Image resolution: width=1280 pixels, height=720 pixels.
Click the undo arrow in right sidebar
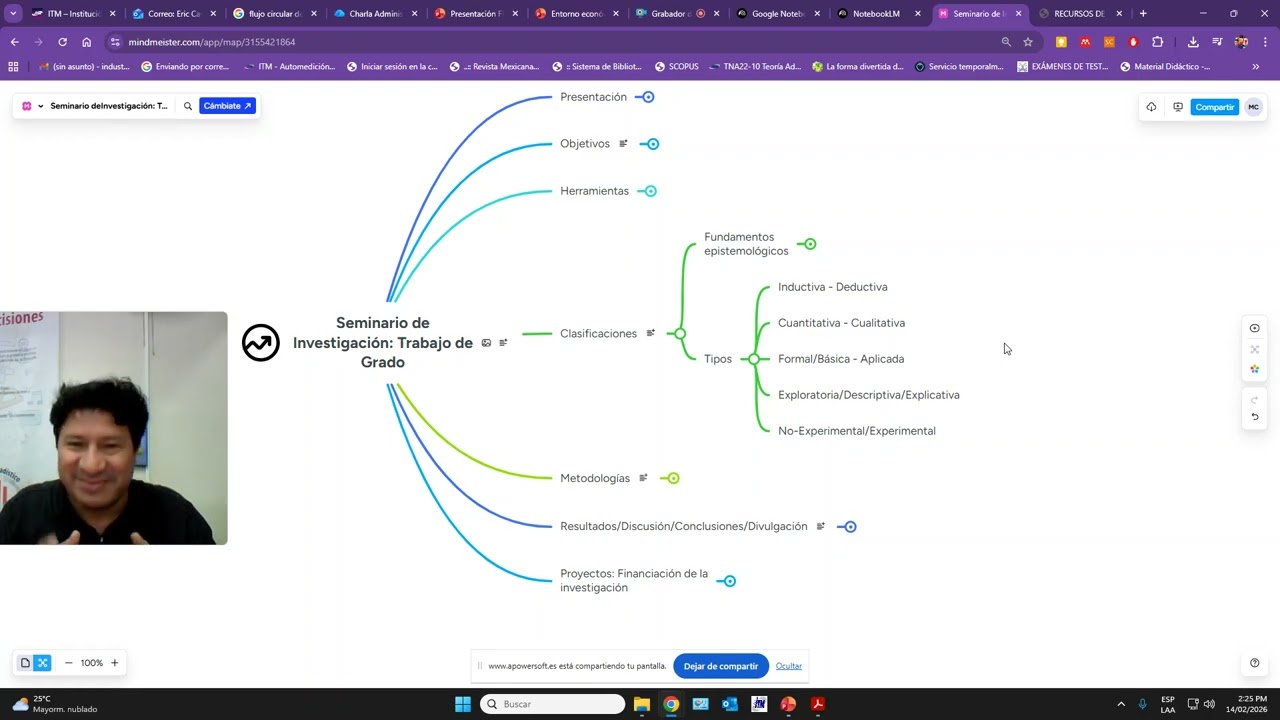pos(1254,417)
